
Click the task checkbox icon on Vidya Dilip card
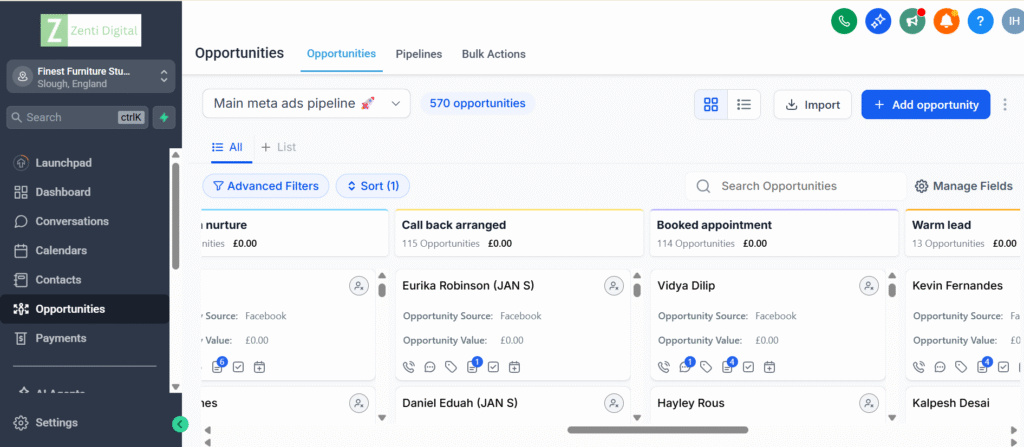749,367
